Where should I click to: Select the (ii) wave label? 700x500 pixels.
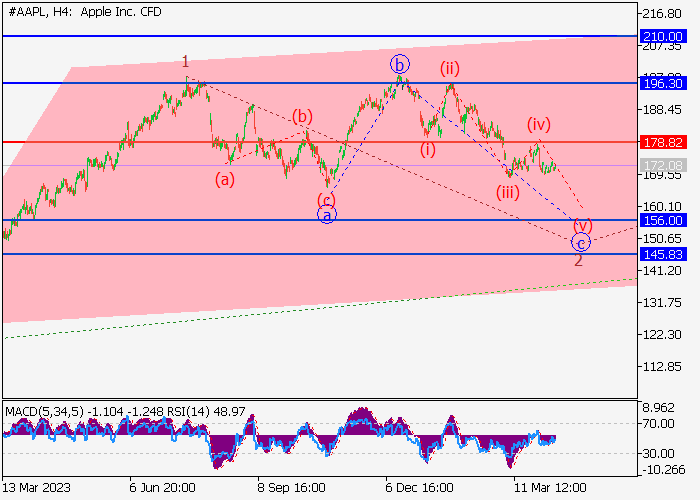click(x=450, y=69)
